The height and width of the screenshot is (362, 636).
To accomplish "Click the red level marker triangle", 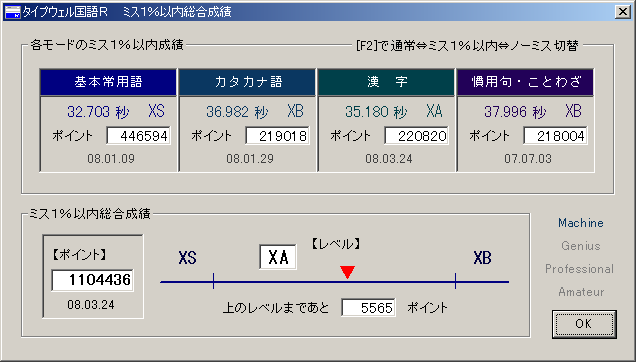I will tap(348, 272).
